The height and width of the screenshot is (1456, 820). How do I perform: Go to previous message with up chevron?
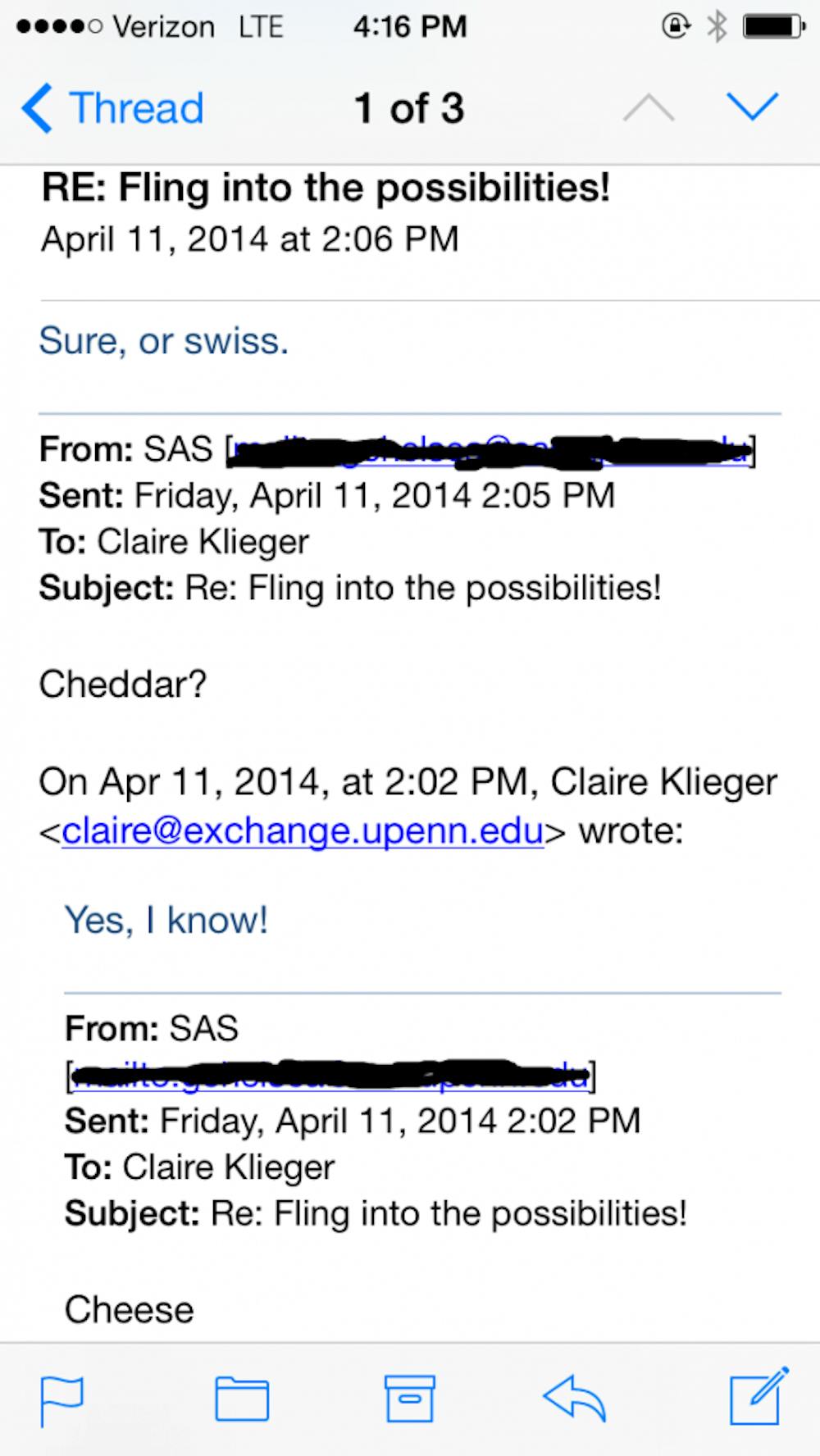click(x=649, y=107)
